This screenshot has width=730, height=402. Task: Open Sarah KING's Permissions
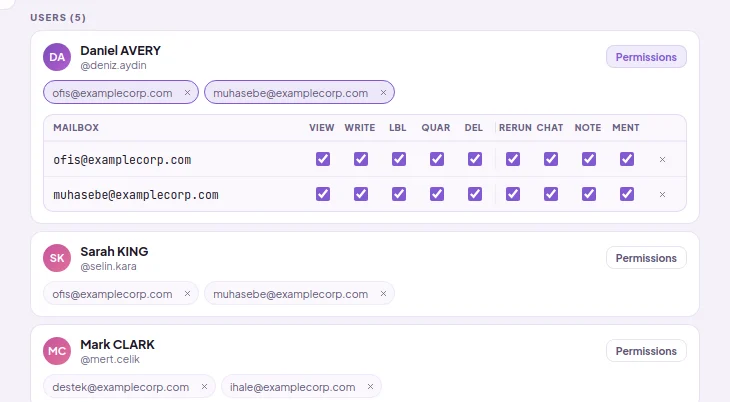tap(646, 258)
